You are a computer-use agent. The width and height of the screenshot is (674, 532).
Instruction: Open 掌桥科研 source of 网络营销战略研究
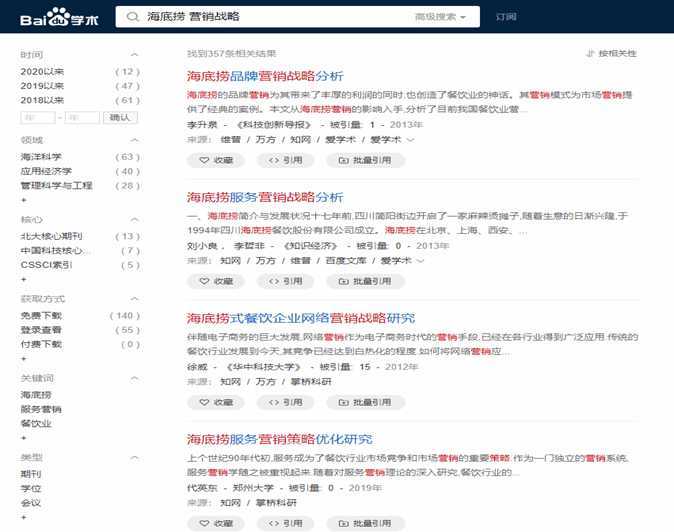(x=311, y=382)
